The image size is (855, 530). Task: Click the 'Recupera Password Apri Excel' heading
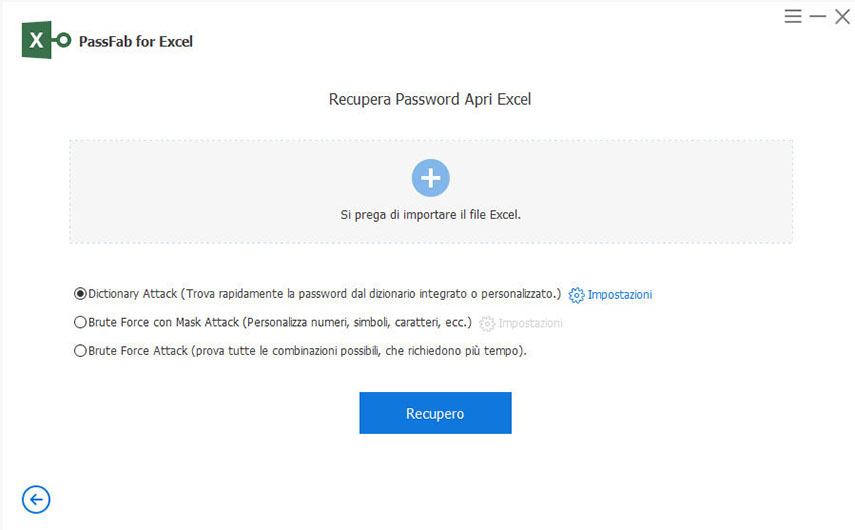click(430, 100)
